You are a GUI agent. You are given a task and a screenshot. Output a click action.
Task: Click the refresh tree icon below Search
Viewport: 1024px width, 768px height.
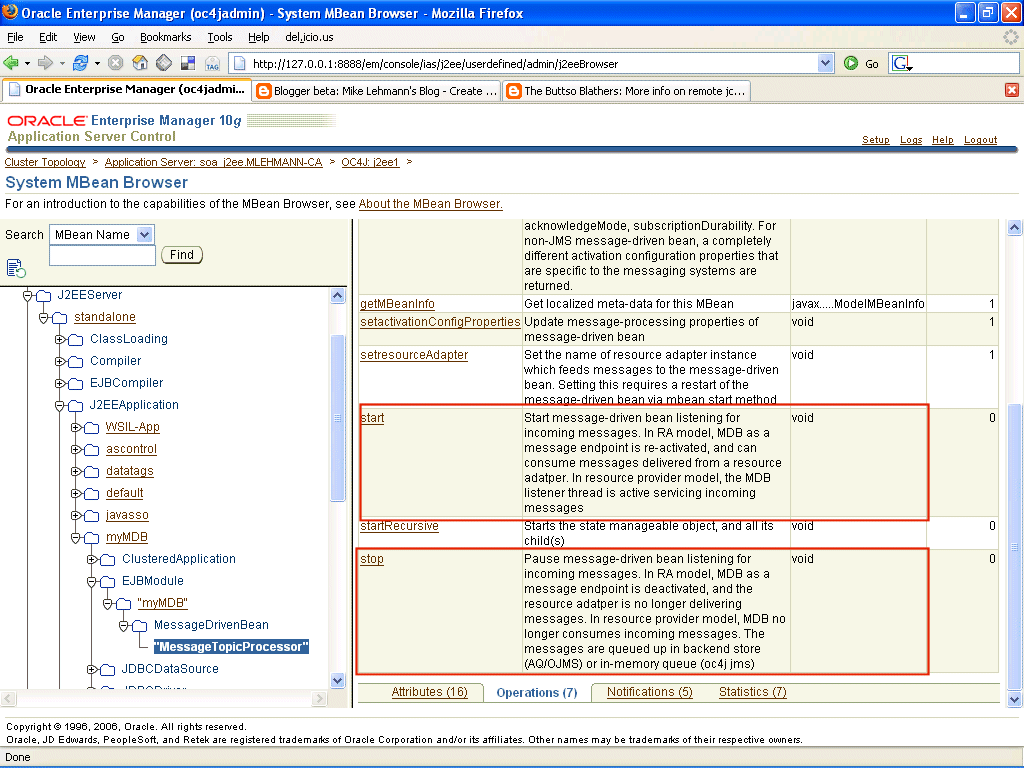point(15,267)
